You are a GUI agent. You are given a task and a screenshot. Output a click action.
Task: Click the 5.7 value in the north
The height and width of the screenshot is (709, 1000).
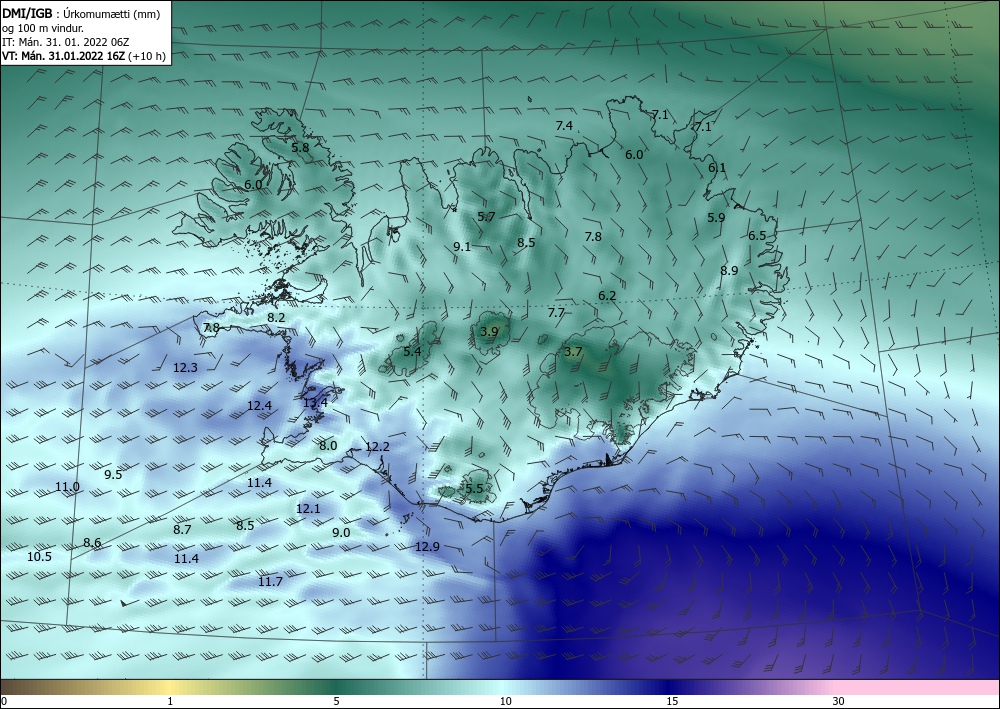point(486,217)
